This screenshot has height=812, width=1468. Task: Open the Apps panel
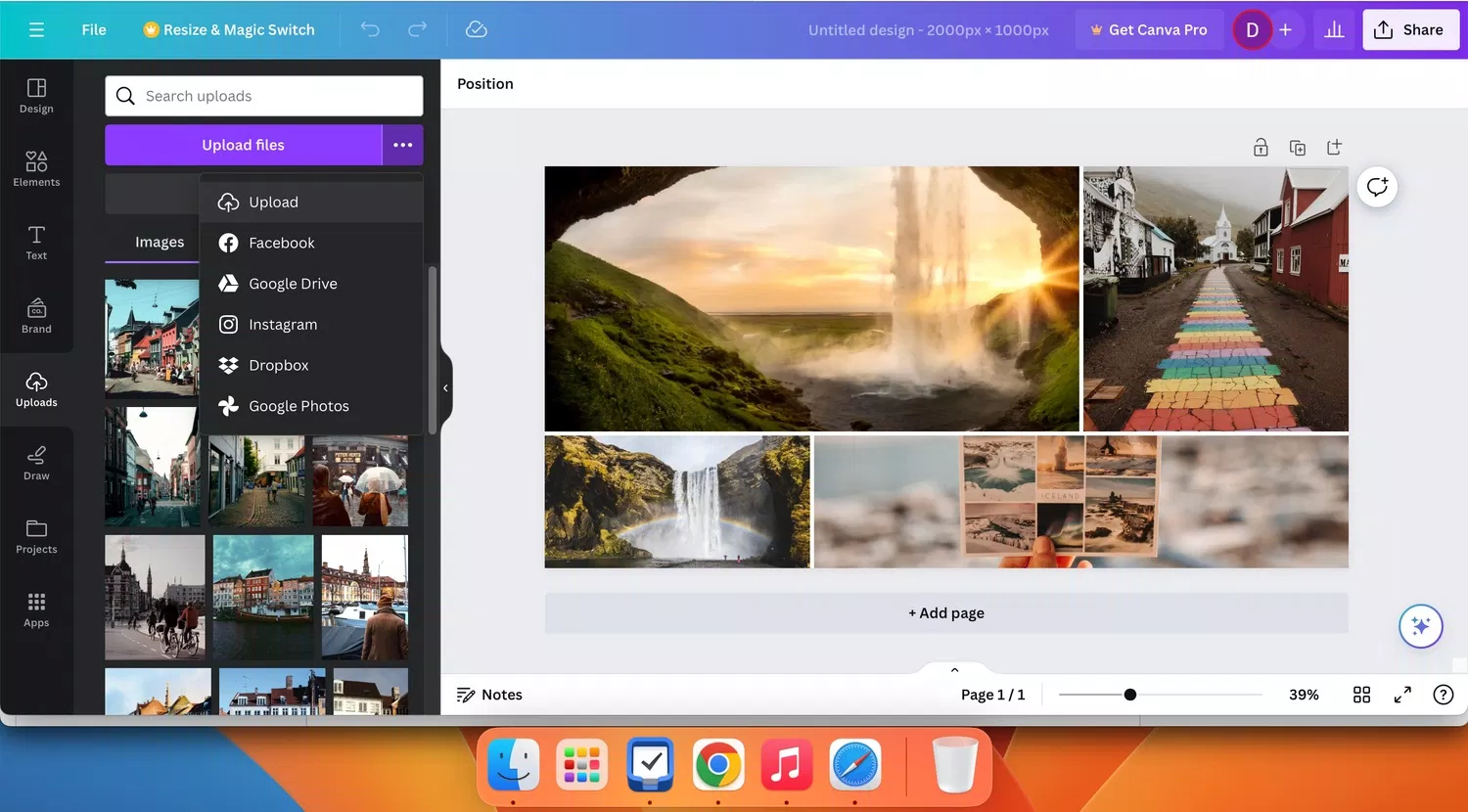point(36,609)
